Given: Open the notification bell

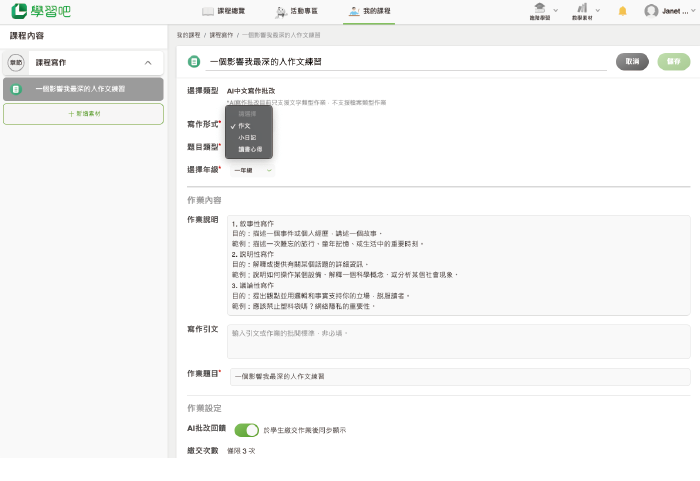Looking at the screenshot, I should pyautogui.click(x=623, y=11).
